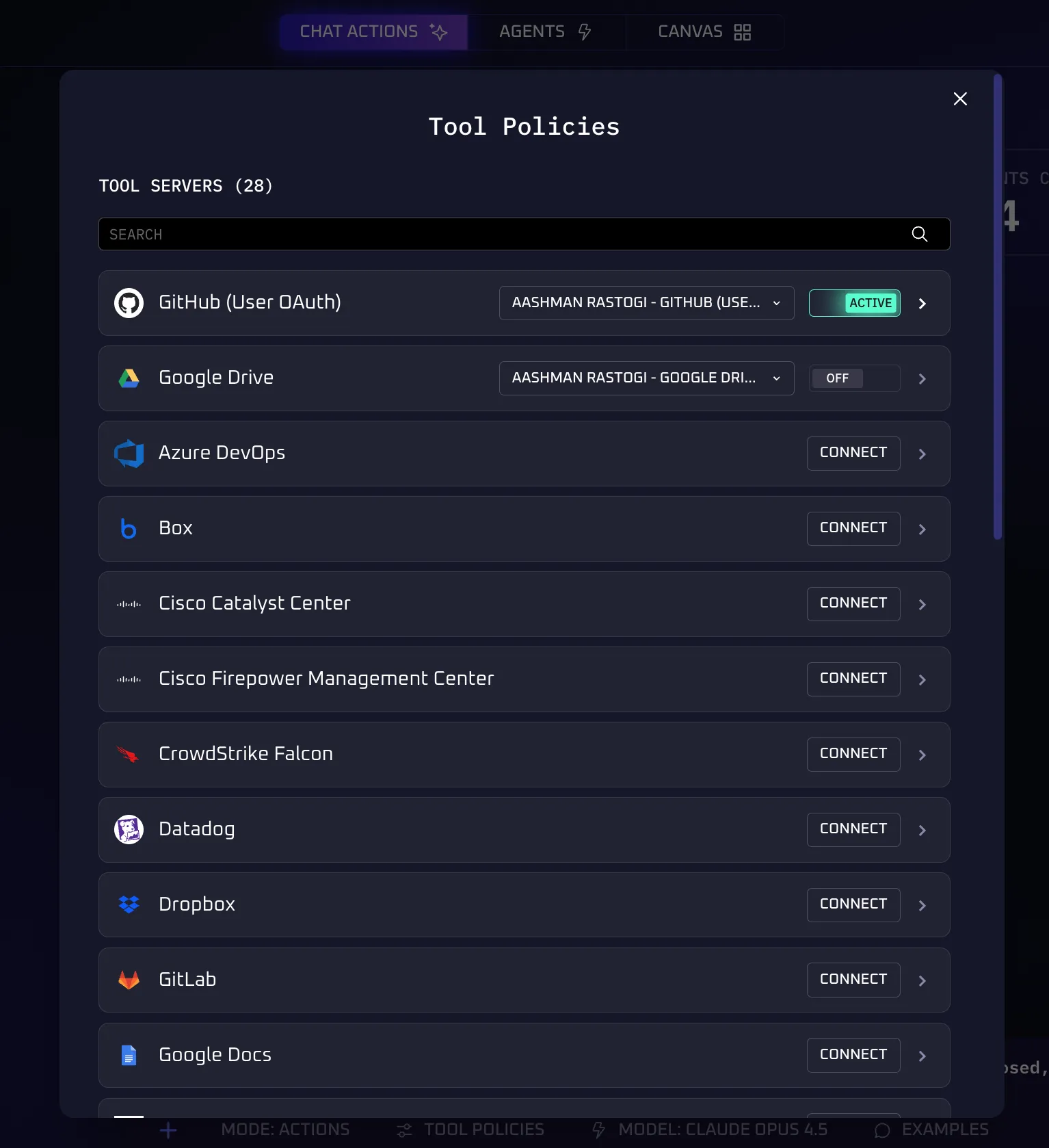Expand Google Drive row chevron
Image resolution: width=1049 pixels, height=1148 pixels.
click(x=922, y=378)
